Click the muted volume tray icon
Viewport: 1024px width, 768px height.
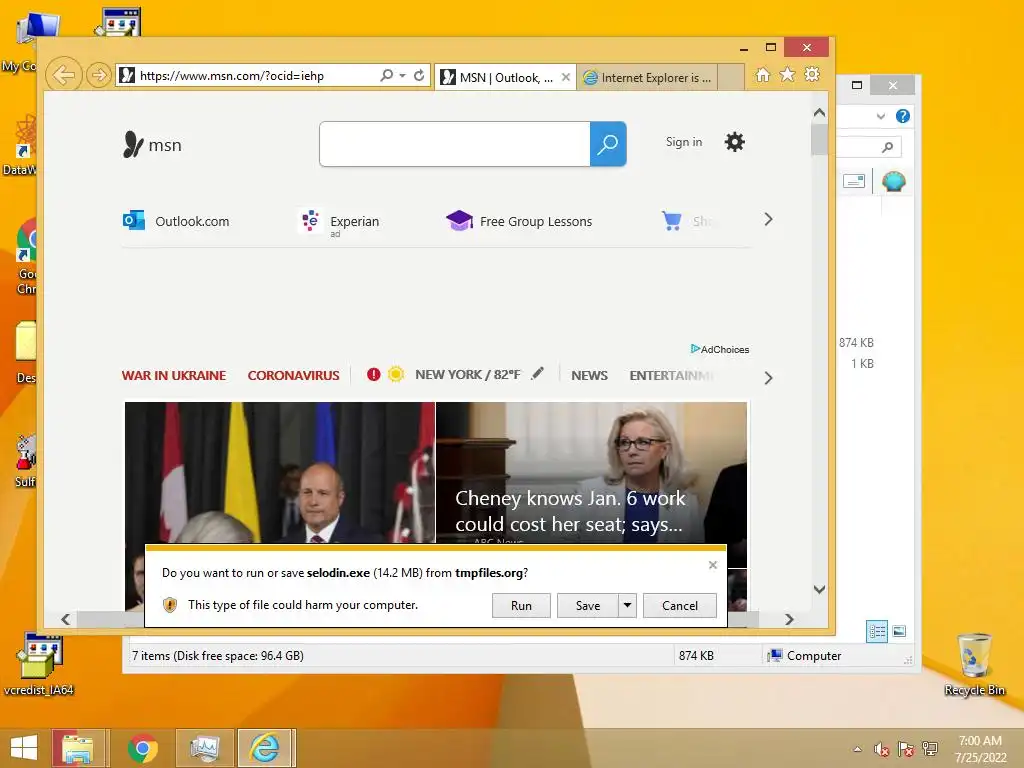882,749
